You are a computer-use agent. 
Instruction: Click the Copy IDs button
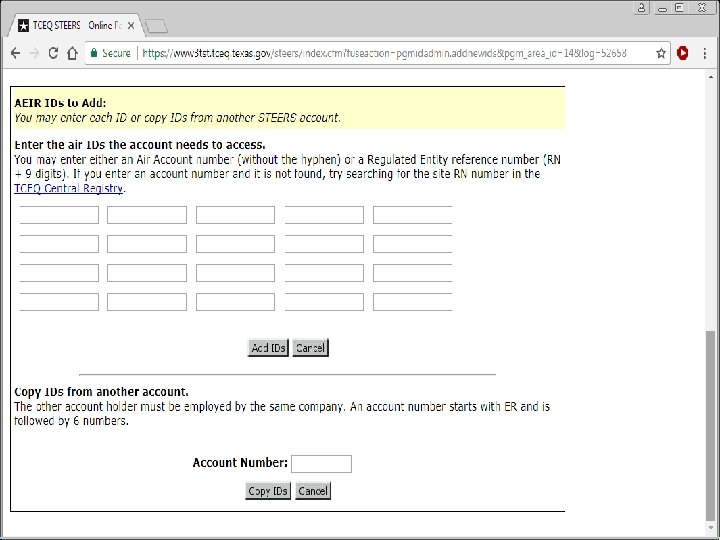[268, 491]
